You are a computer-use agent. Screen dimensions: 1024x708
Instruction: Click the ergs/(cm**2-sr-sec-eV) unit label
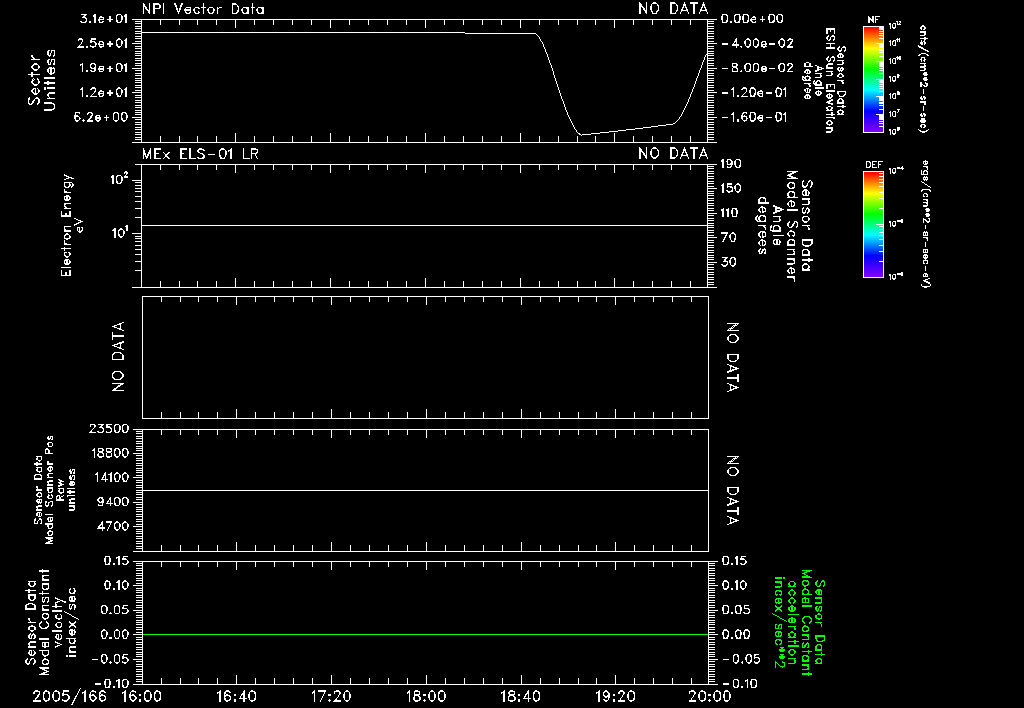click(925, 224)
